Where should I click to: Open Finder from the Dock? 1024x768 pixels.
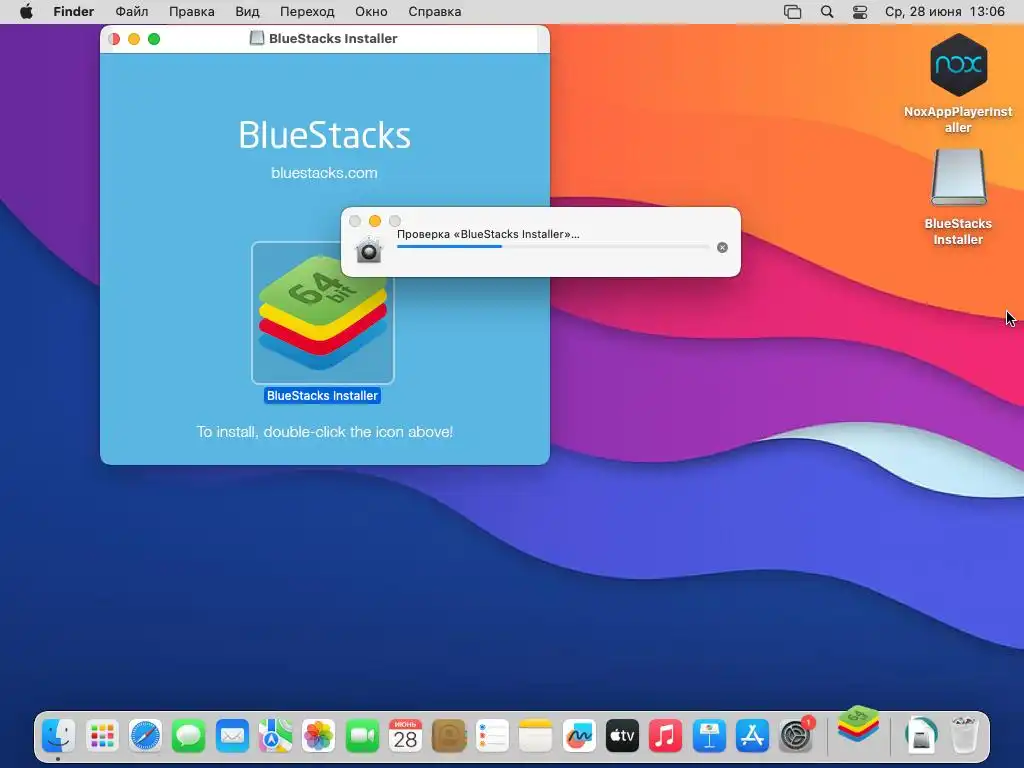point(59,737)
